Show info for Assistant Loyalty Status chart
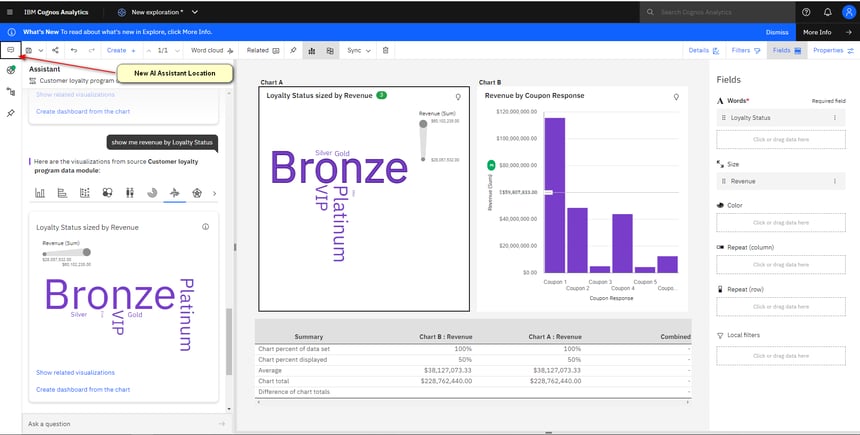 205,227
